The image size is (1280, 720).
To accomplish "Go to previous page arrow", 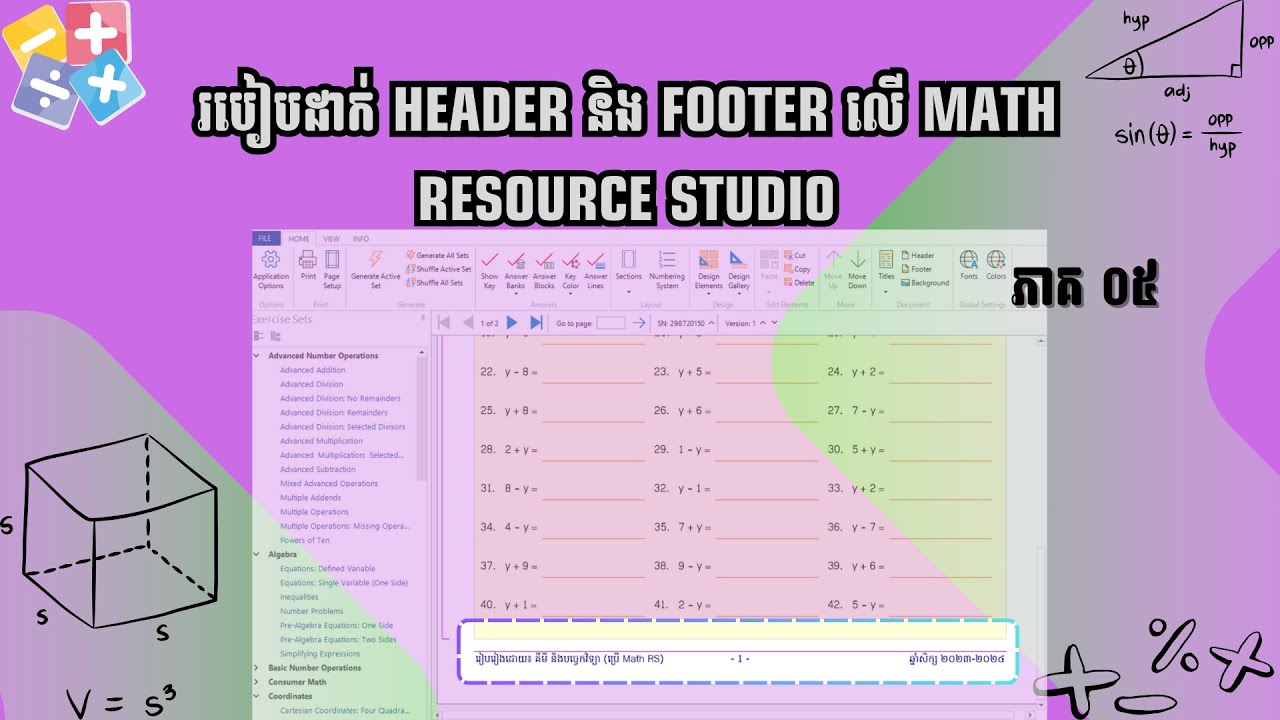I will click(468, 323).
